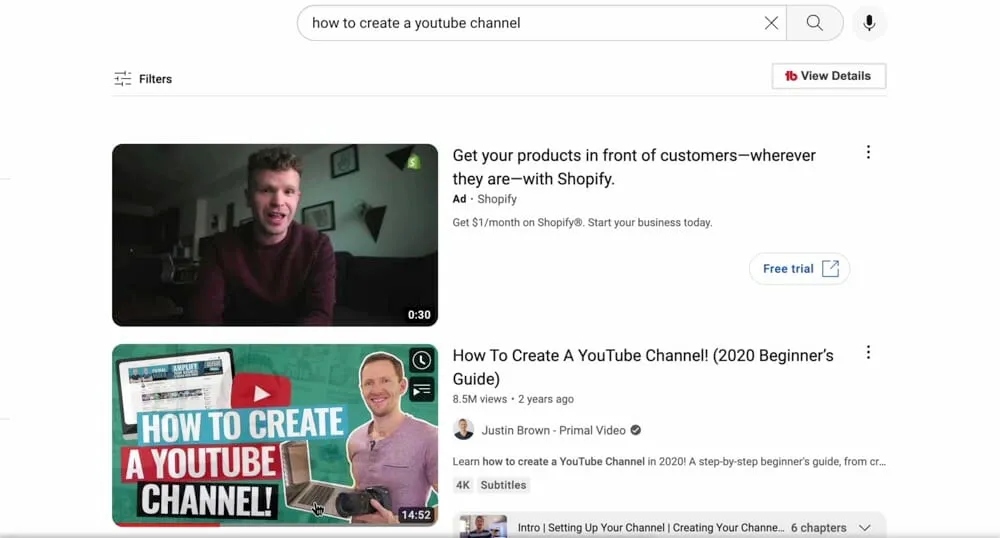Visit Justin Brown - Primal Video channel
This screenshot has width=1000, height=538.
click(553, 430)
